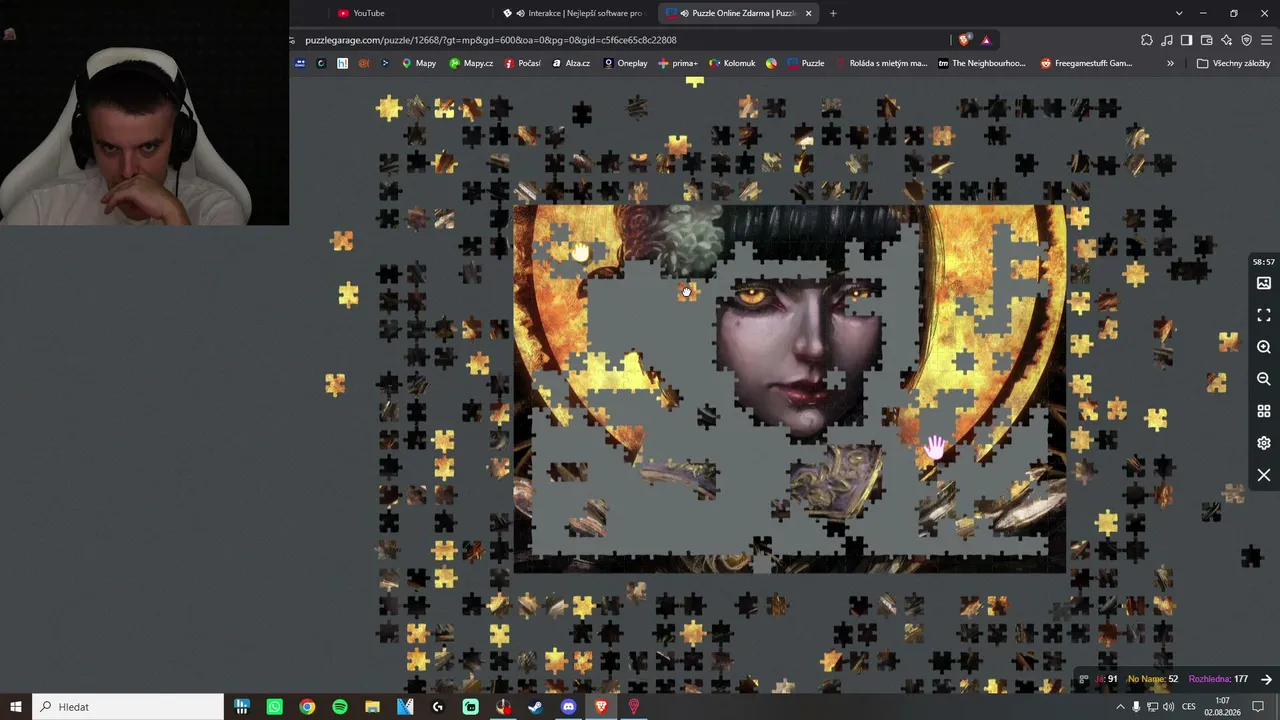The height and width of the screenshot is (720, 1280).
Task: Open the Alza.cz bookmark
Action: [x=571, y=63]
